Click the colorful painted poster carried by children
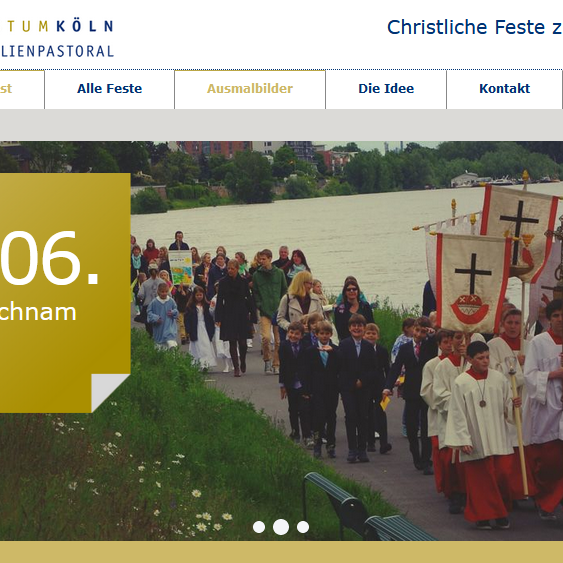The width and height of the screenshot is (563, 563). coord(181,267)
